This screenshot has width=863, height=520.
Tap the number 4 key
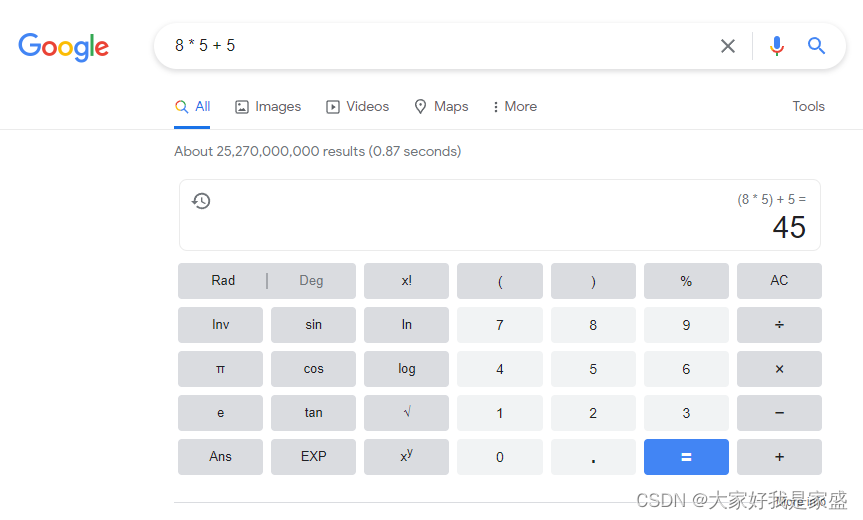(x=500, y=369)
